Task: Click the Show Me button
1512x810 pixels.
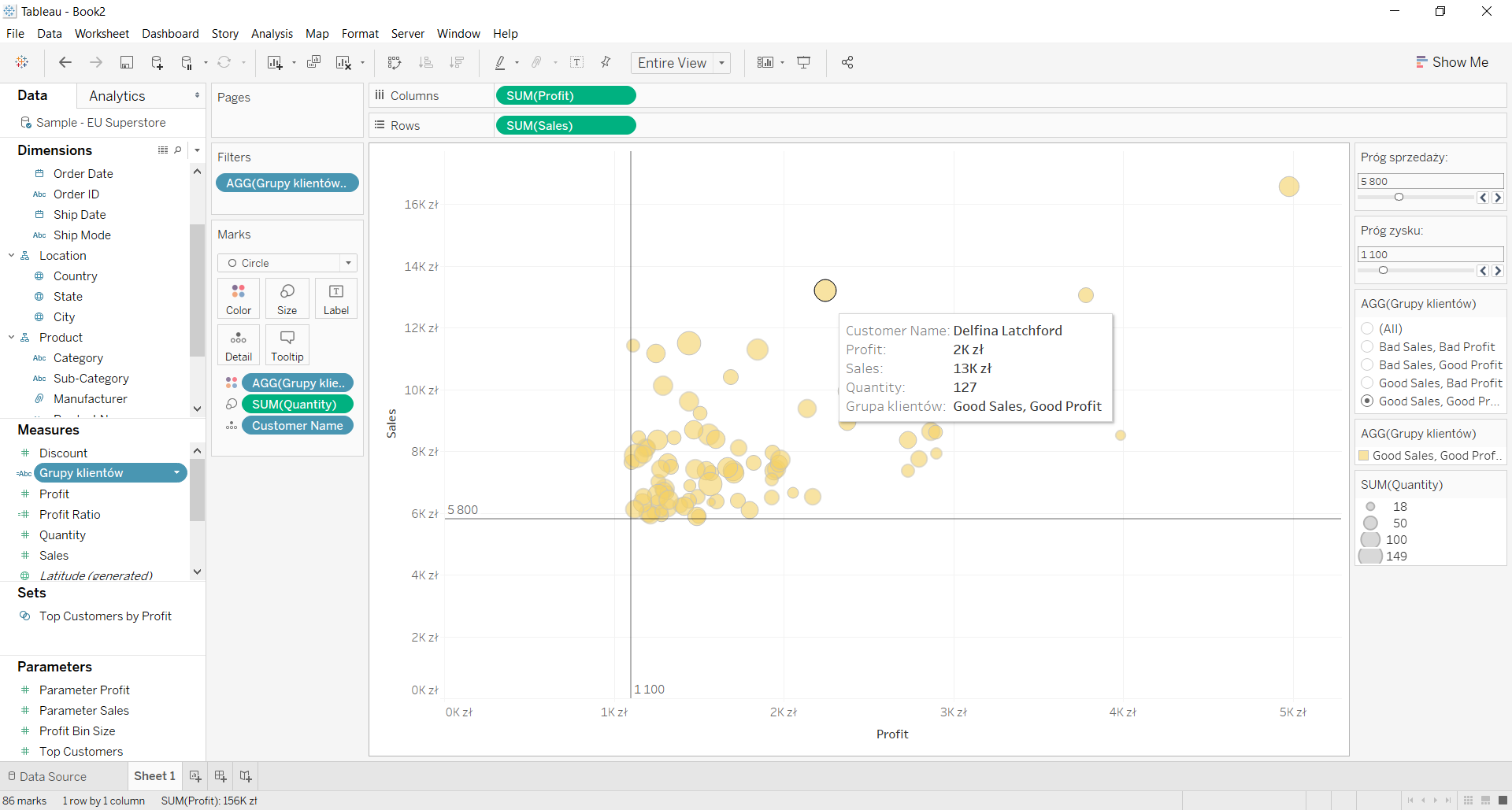Action: (1452, 62)
